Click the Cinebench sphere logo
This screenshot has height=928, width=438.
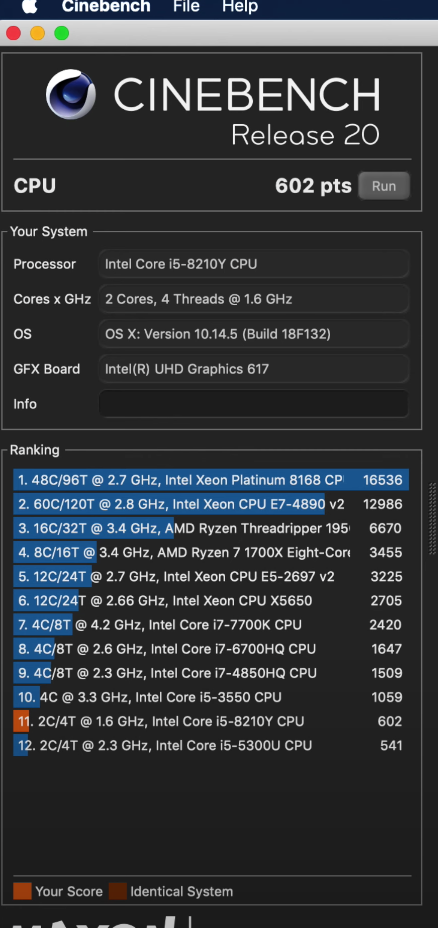tap(71, 95)
